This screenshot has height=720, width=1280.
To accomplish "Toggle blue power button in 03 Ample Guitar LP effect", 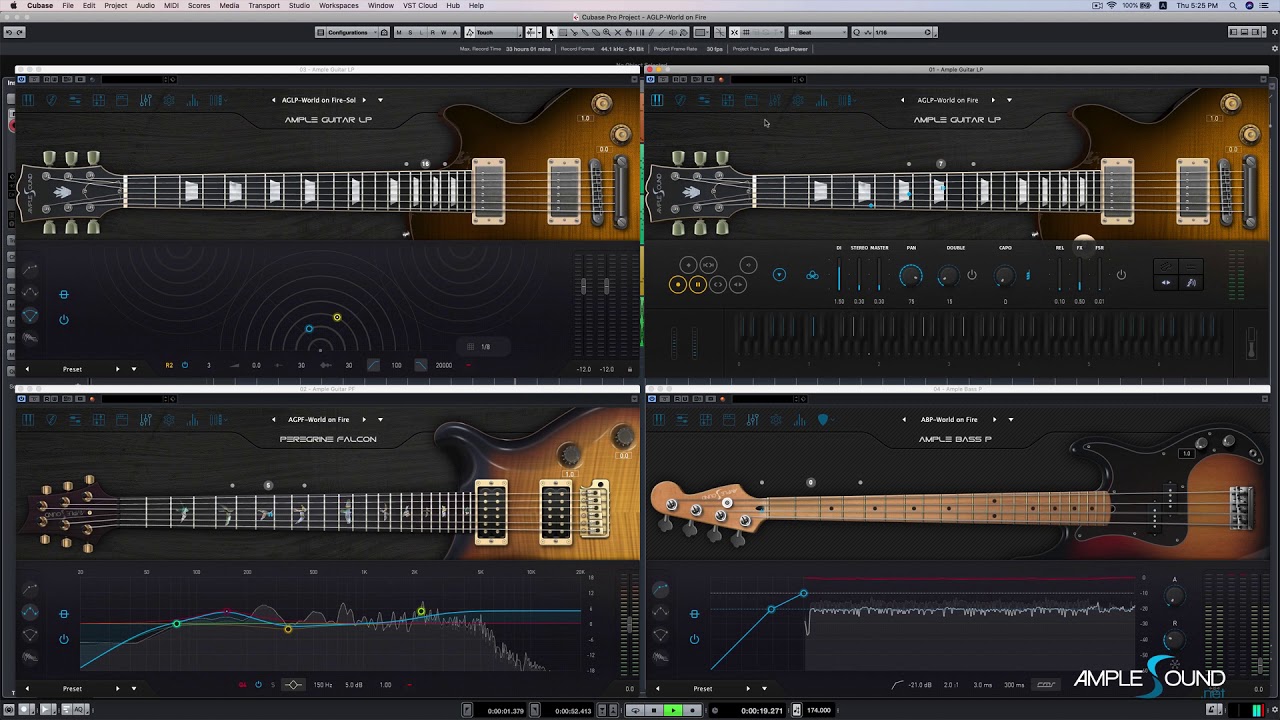I will (x=64, y=320).
